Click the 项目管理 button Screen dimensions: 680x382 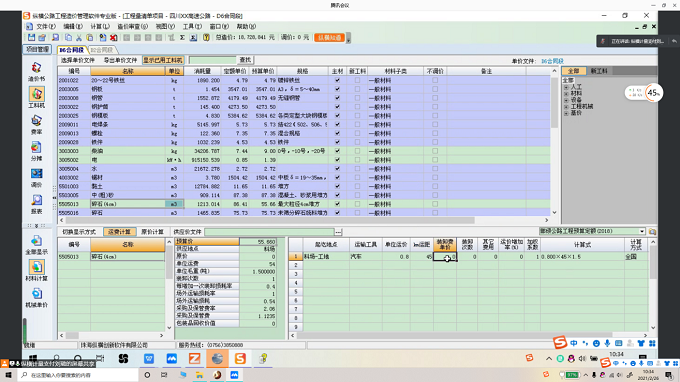(38, 49)
